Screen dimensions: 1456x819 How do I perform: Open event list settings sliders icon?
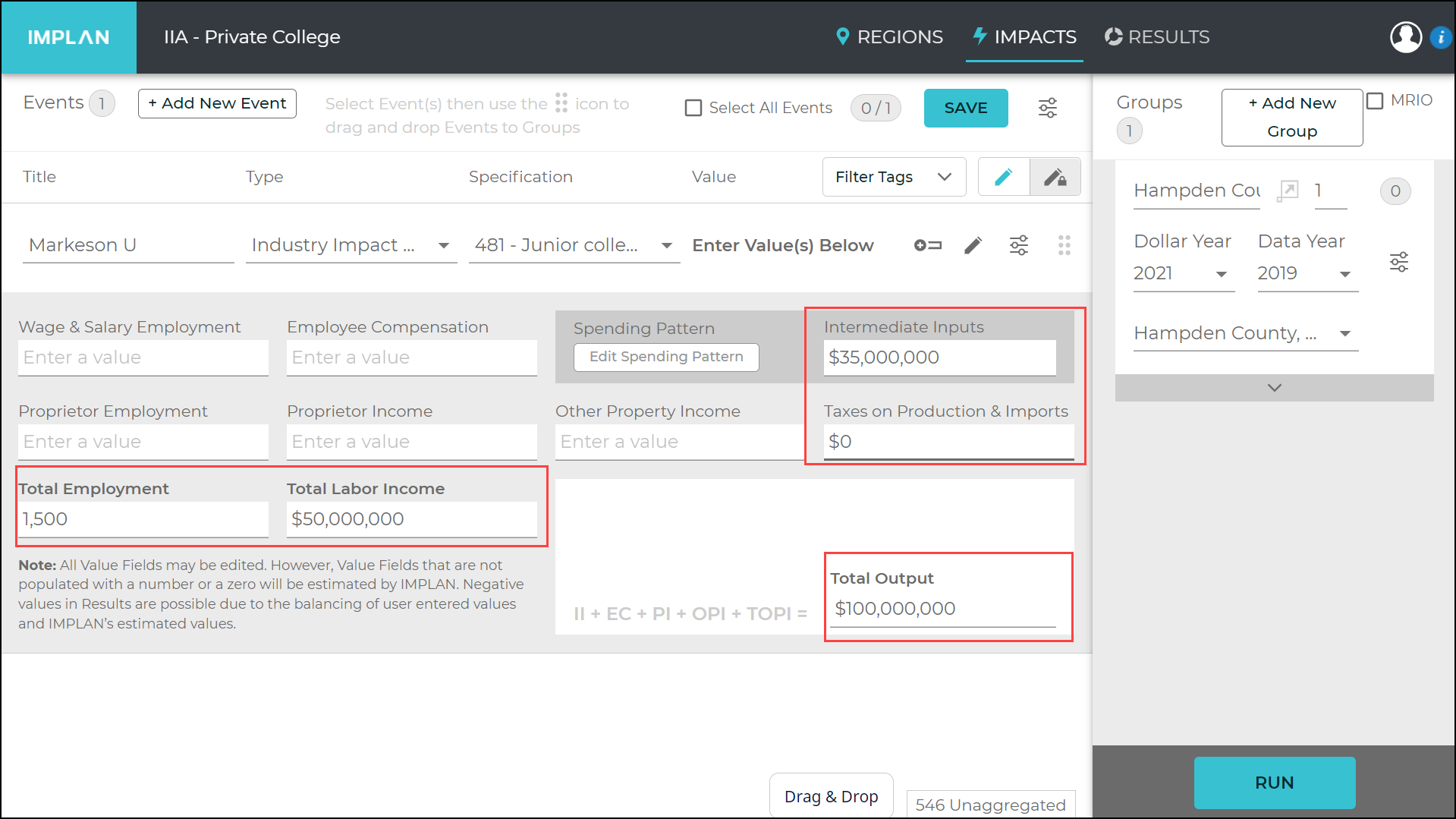coord(1047,108)
